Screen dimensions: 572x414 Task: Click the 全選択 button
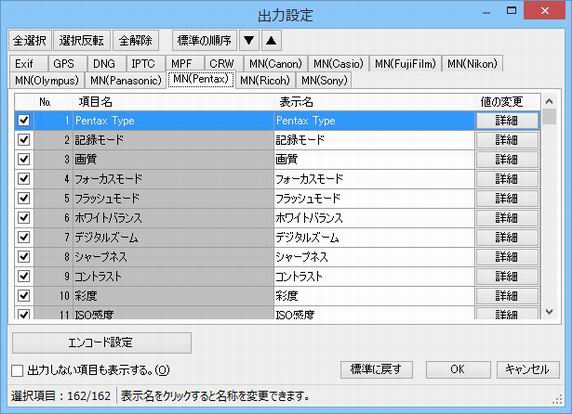(x=30, y=40)
